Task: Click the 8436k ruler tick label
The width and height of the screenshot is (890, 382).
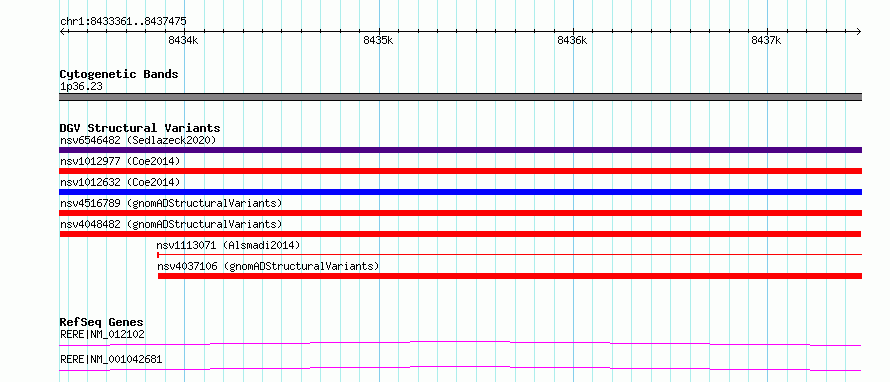Action: click(573, 40)
